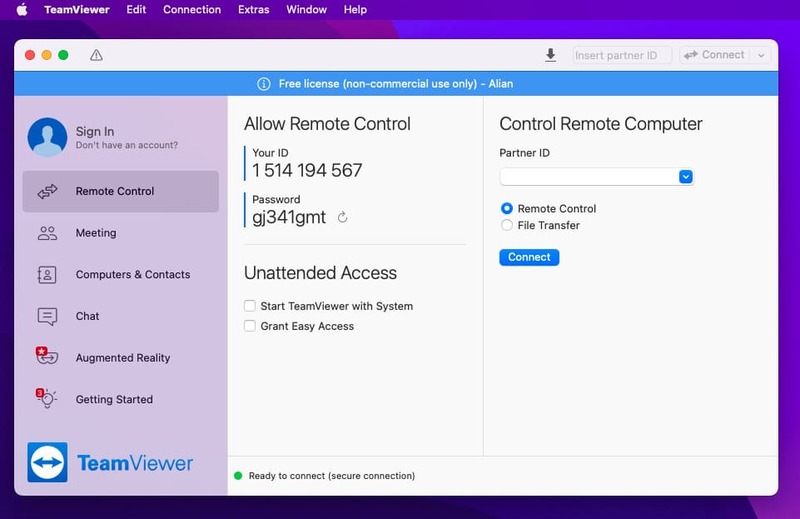The width and height of the screenshot is (800, 519).
Task: Click the Your ID number 1 514 194 567
Action: click(x=307, y=170)
